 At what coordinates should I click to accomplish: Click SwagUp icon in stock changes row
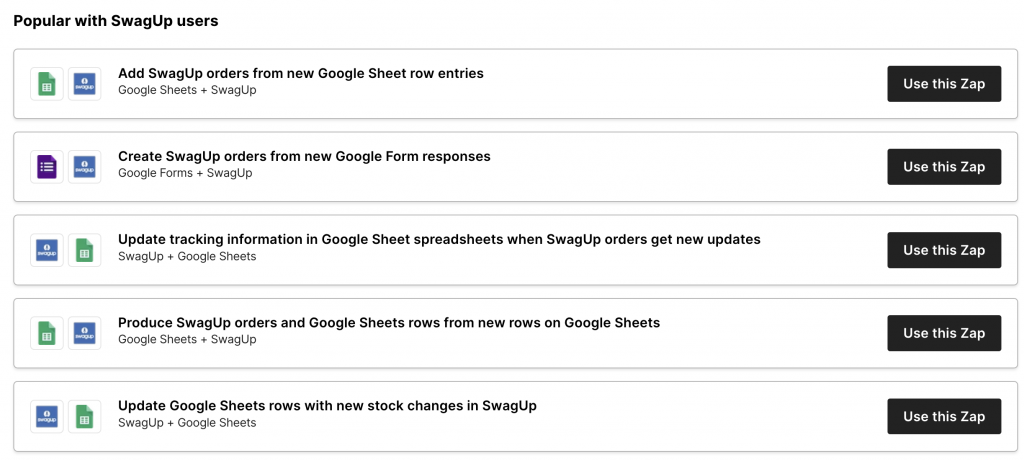pyautogui.click(x=46, y=416)
